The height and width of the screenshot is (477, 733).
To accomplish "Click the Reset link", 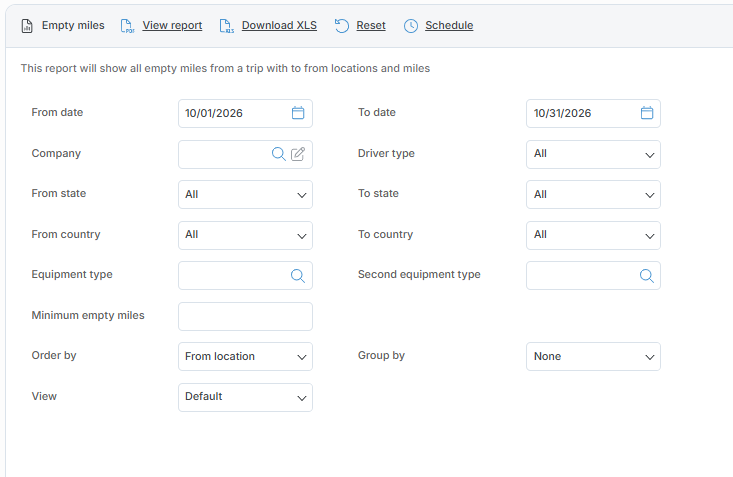I will (x=371, y=25).
